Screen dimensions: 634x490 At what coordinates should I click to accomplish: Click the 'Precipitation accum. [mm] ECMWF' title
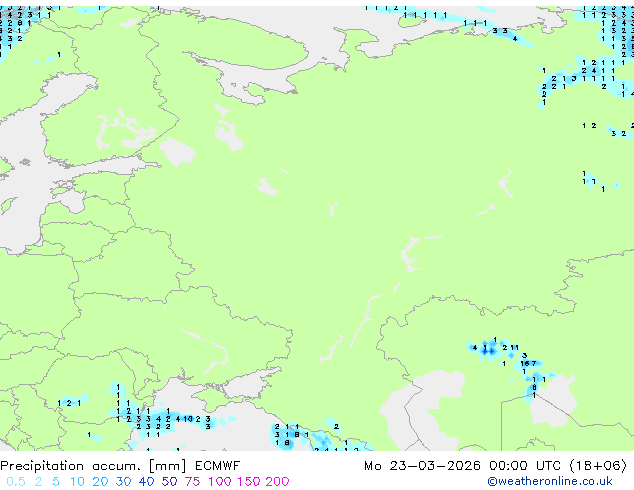click(x=120, y=466)
